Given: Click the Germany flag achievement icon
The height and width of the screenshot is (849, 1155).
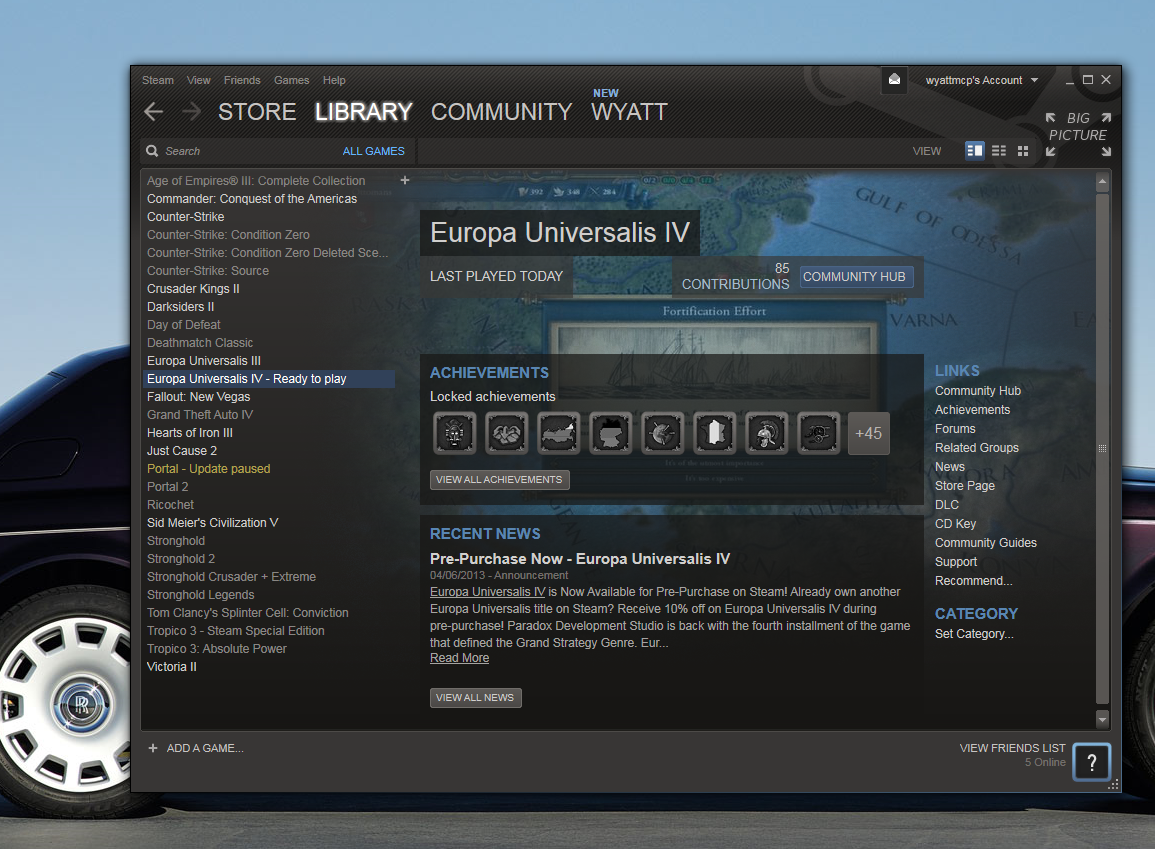Looking at the screenshot, I should click(x=610, y=433).
